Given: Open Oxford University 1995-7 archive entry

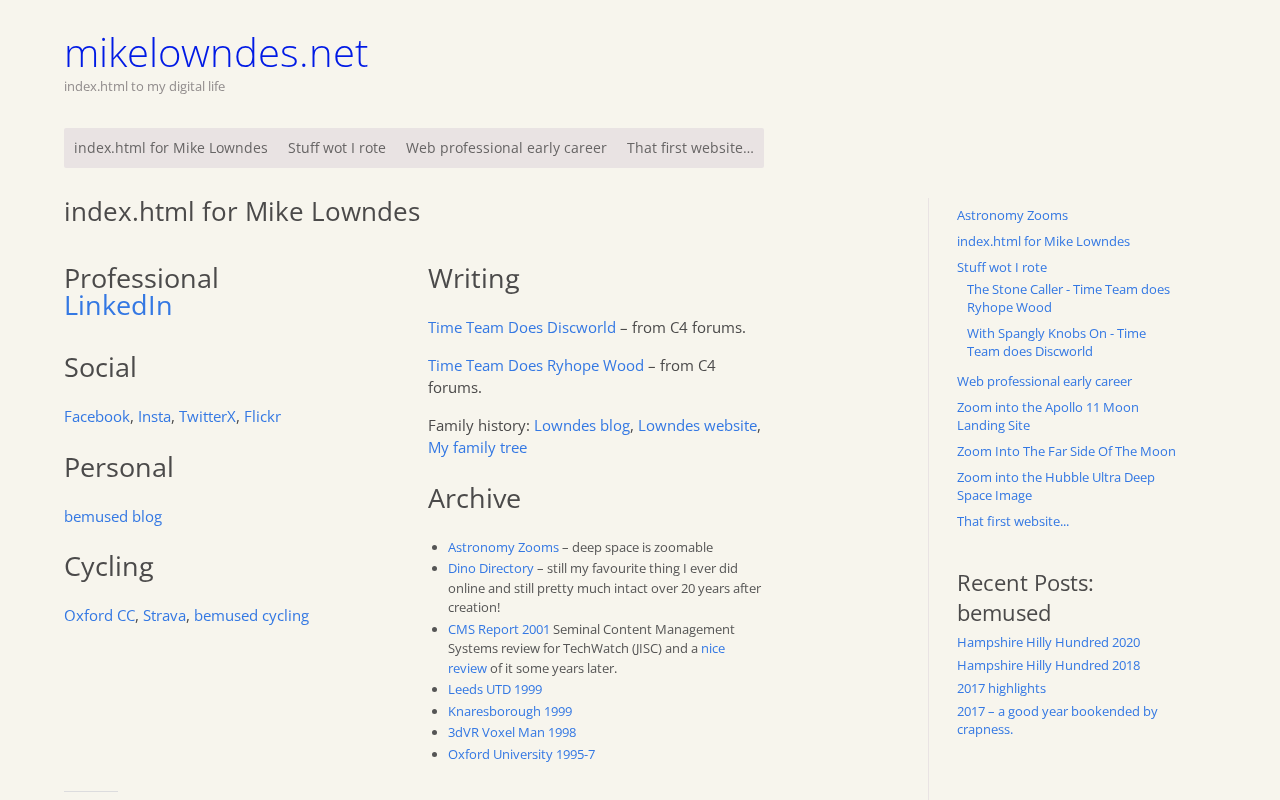Looking at the screenshot, I should [x=521, y=754].
